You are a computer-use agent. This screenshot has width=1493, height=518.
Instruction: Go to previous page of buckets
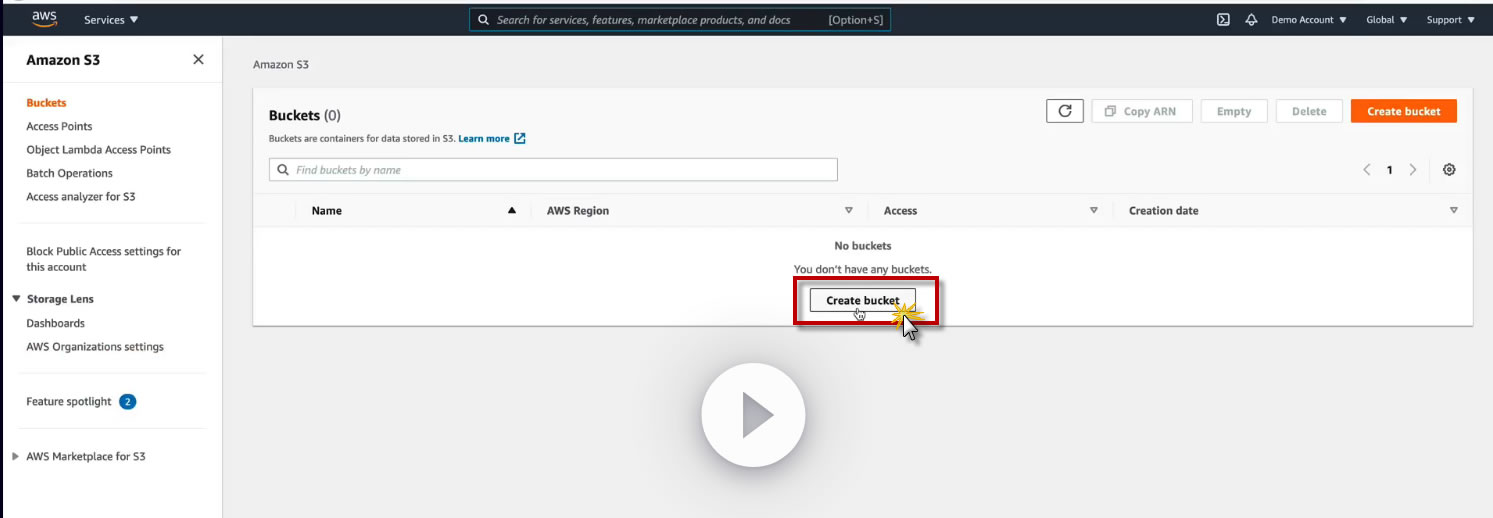pyautogui.click(x=1367, y=170)
